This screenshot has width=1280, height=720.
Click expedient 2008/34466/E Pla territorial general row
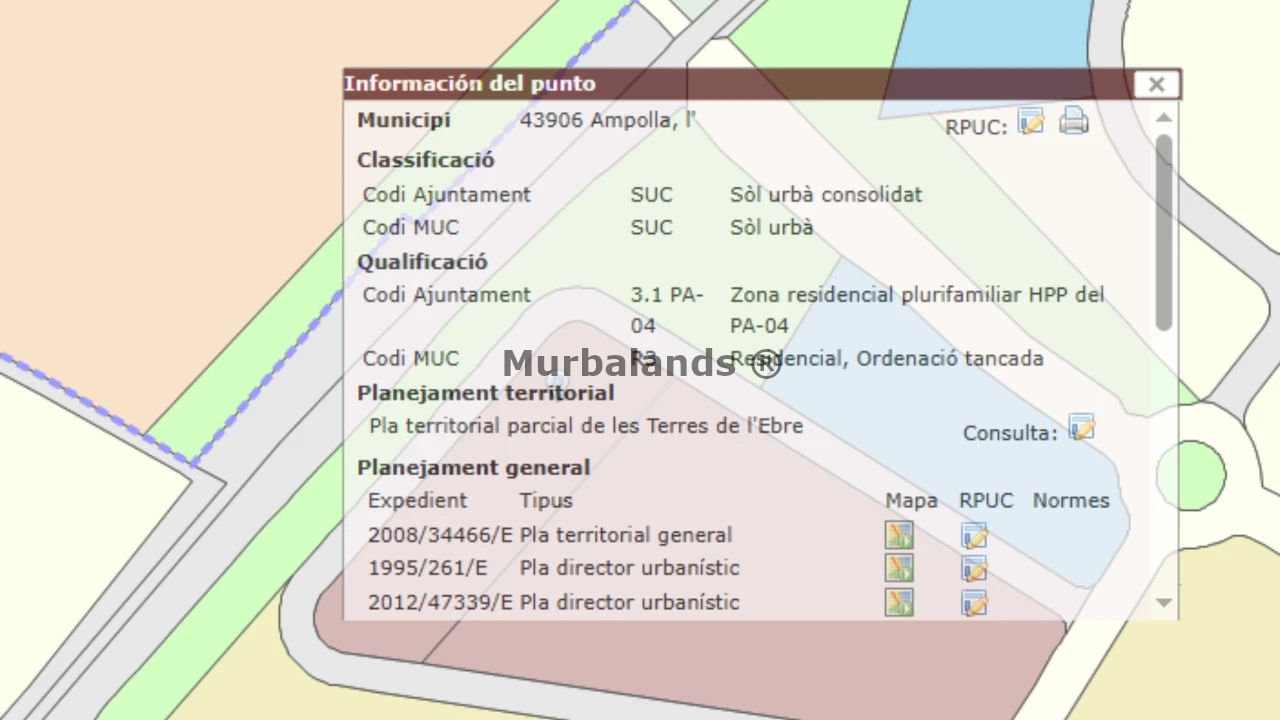[550, 535]
